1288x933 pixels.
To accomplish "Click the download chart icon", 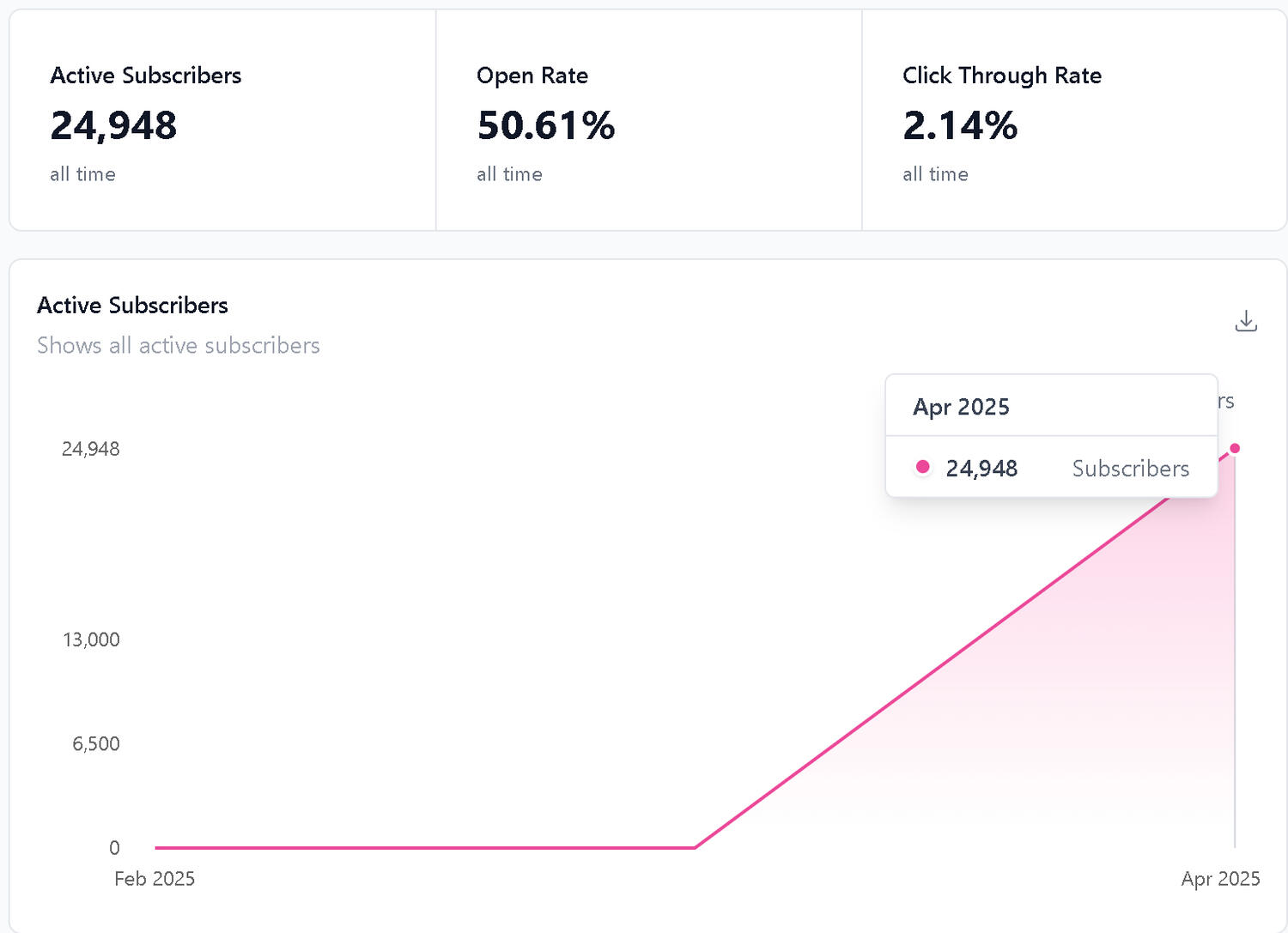I will [1245, 321].
